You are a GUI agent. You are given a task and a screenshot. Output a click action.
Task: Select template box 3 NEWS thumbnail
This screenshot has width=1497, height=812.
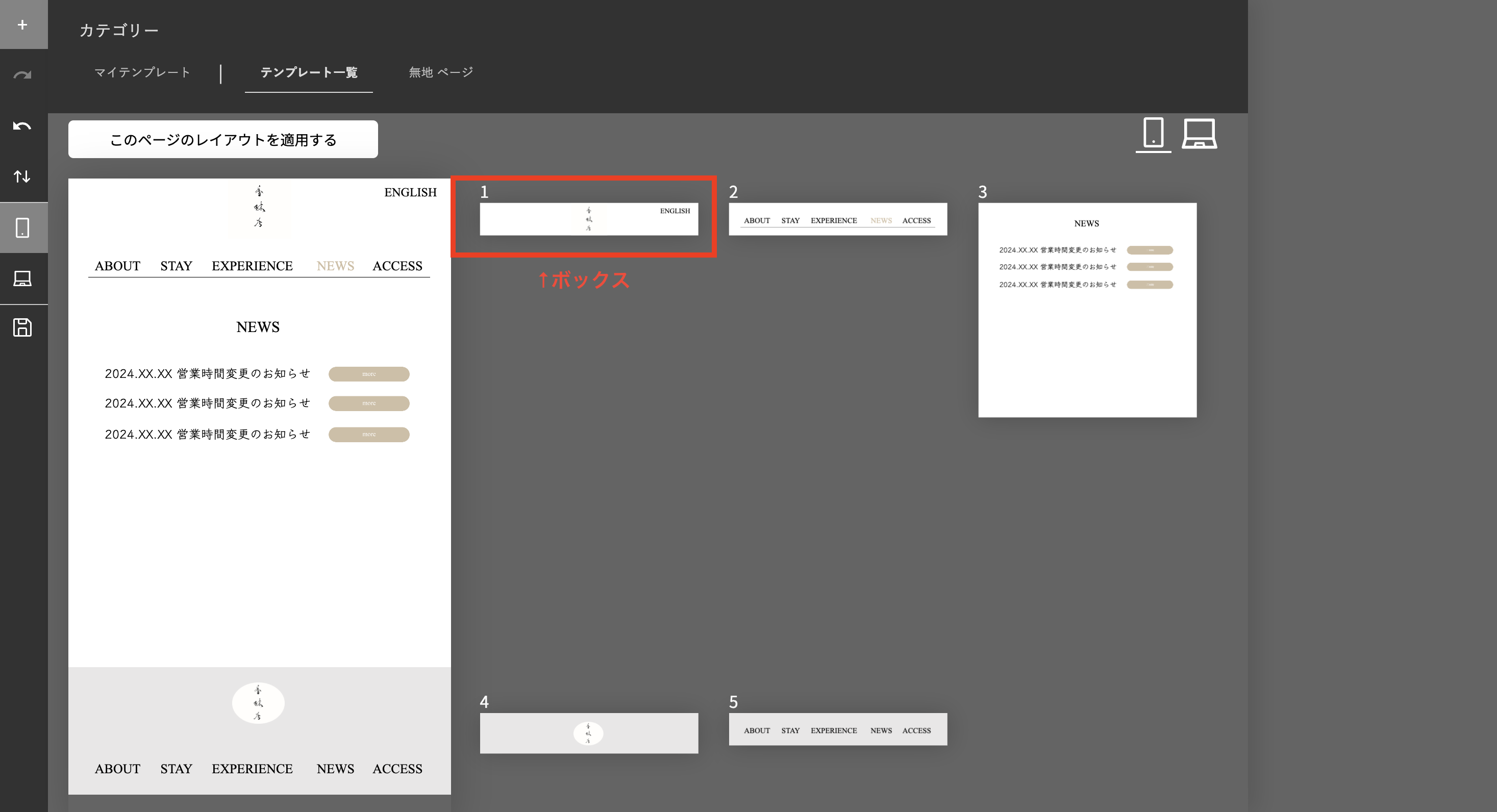pos(1087,310)
